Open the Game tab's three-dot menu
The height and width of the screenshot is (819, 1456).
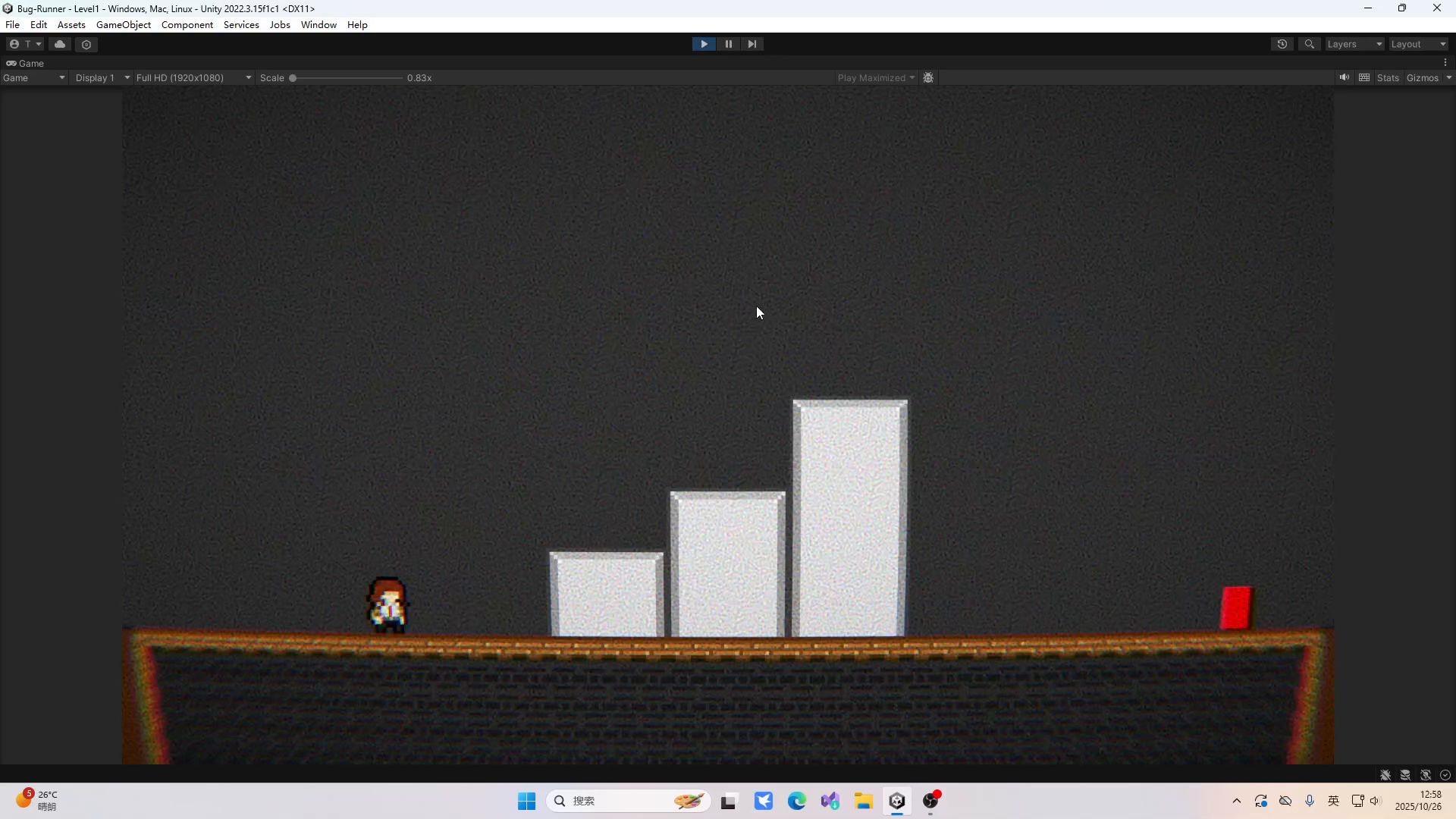(x=1445, y=63)
